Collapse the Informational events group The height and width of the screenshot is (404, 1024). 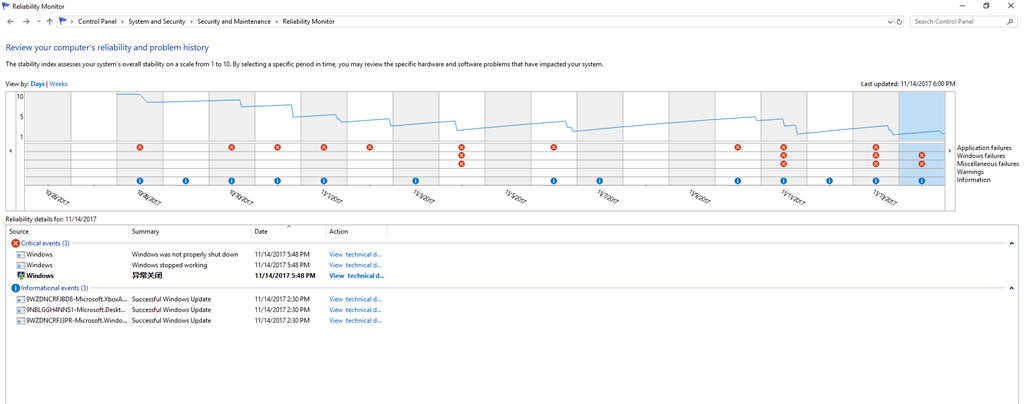pos(1012,288)
